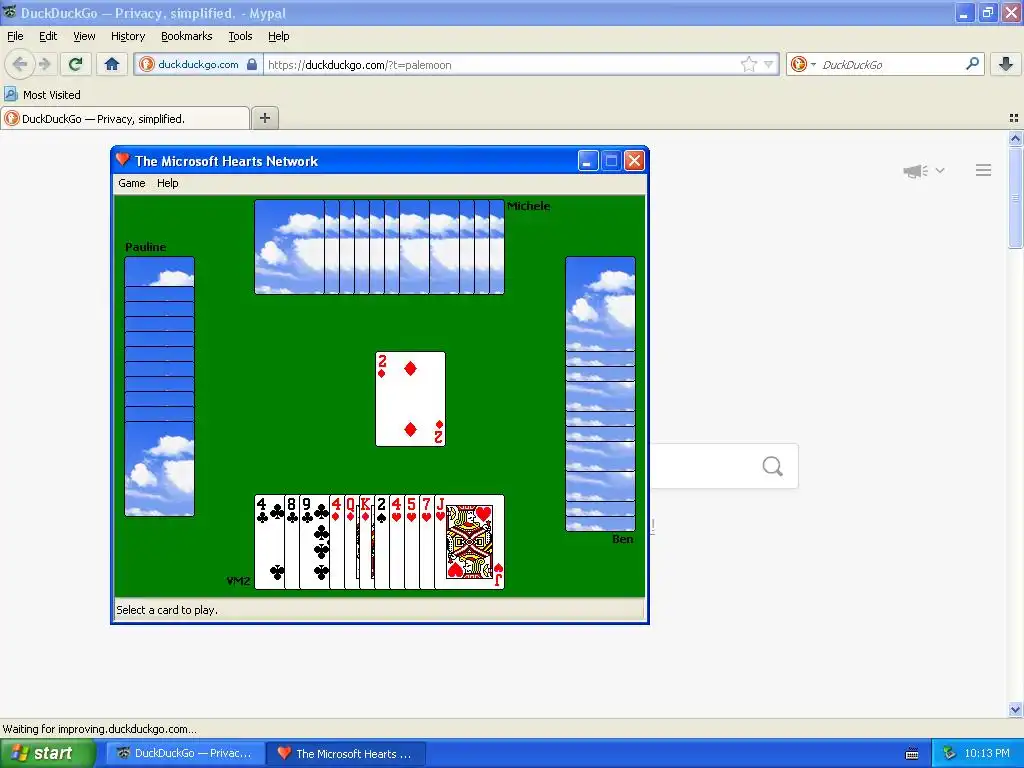Play the 4 of clubs card

tap(269, 542)
